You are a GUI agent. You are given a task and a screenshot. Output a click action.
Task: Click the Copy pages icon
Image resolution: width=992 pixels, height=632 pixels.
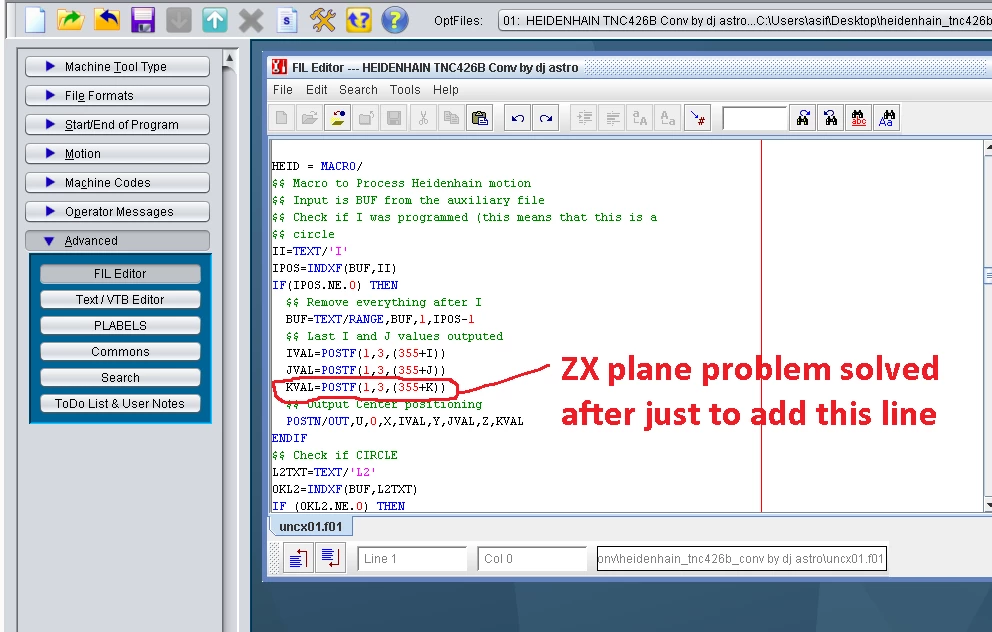click(x=451, y=118)
